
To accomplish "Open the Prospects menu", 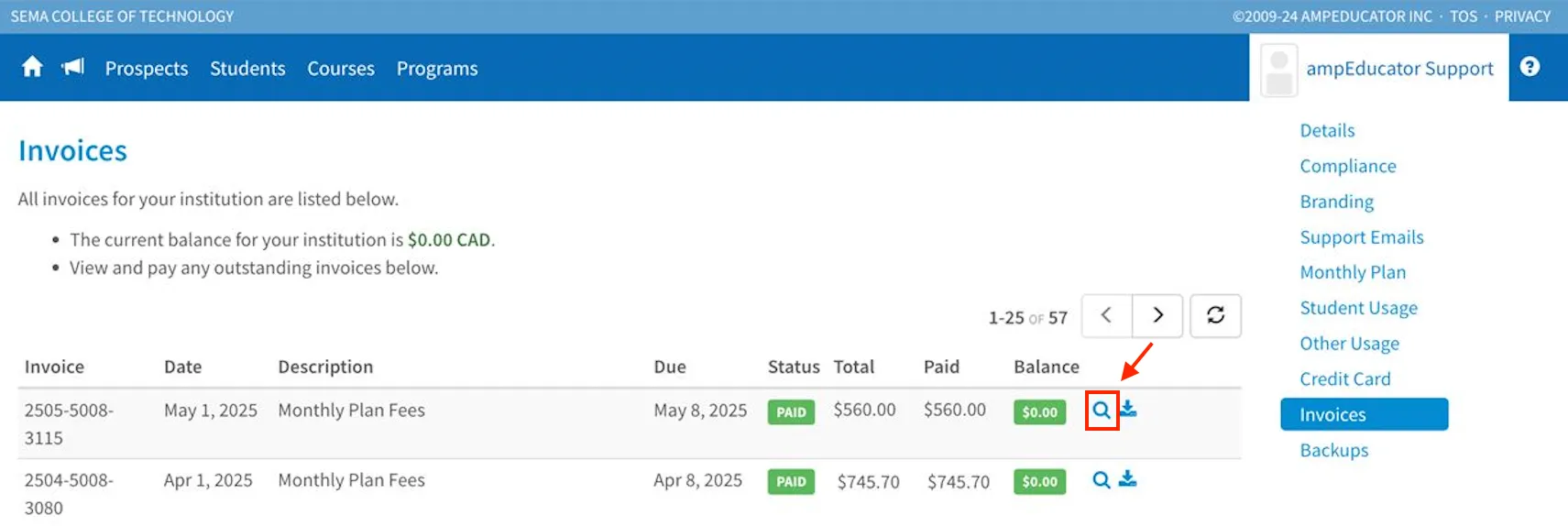I will point(147,69).
